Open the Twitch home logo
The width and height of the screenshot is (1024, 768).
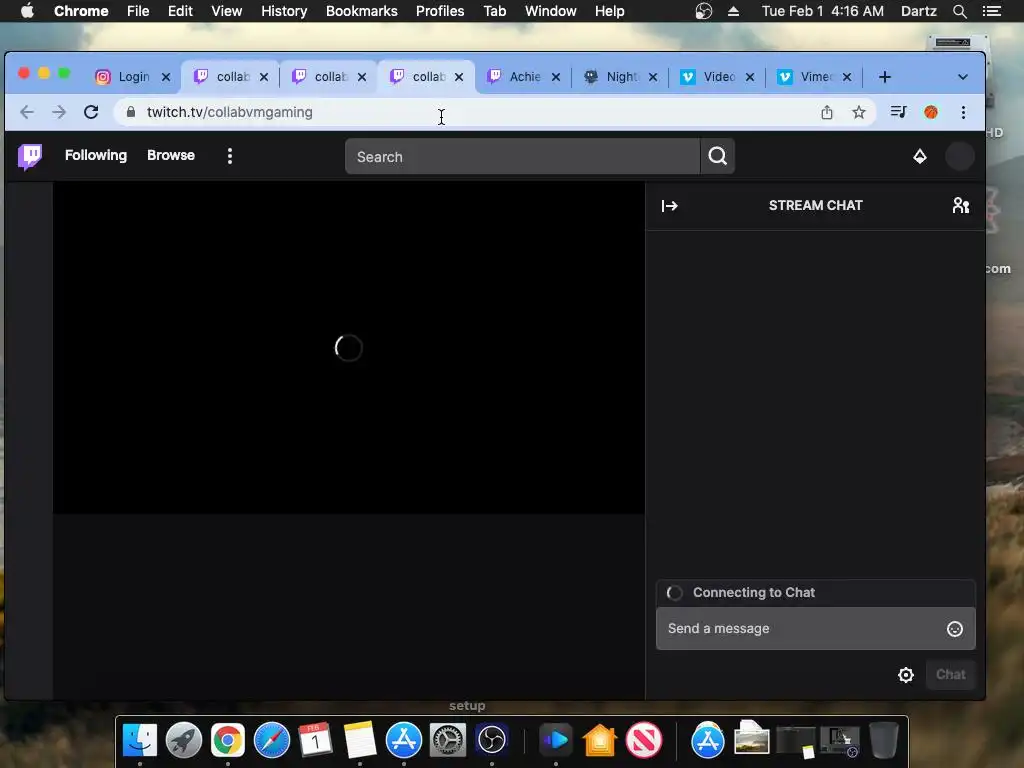point(29,156)
